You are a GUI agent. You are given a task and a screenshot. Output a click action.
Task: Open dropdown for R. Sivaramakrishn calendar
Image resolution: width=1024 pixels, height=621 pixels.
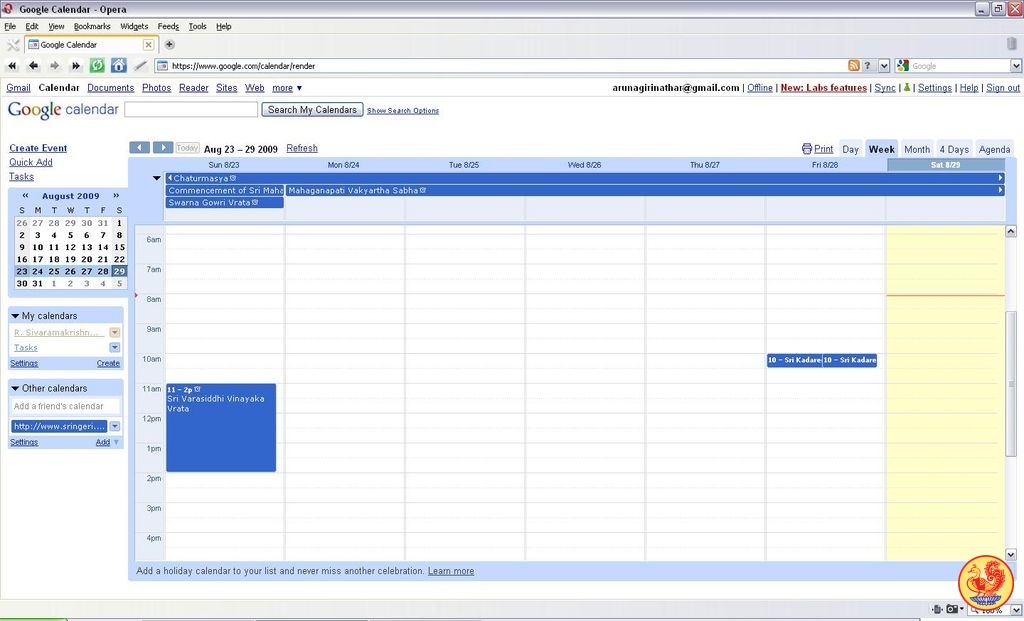(x=114, y=332)
